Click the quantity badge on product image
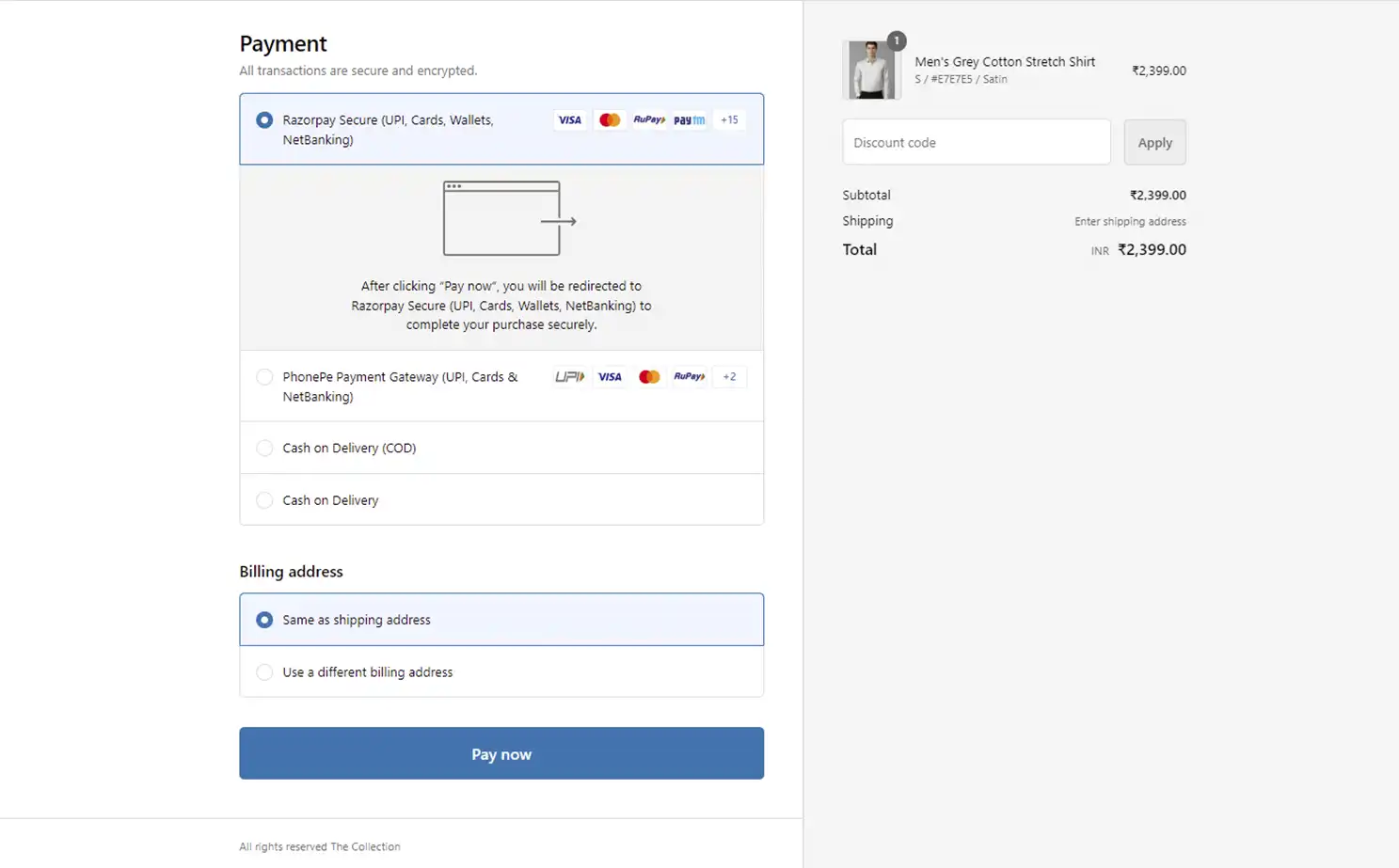 [x=896, y=40]
